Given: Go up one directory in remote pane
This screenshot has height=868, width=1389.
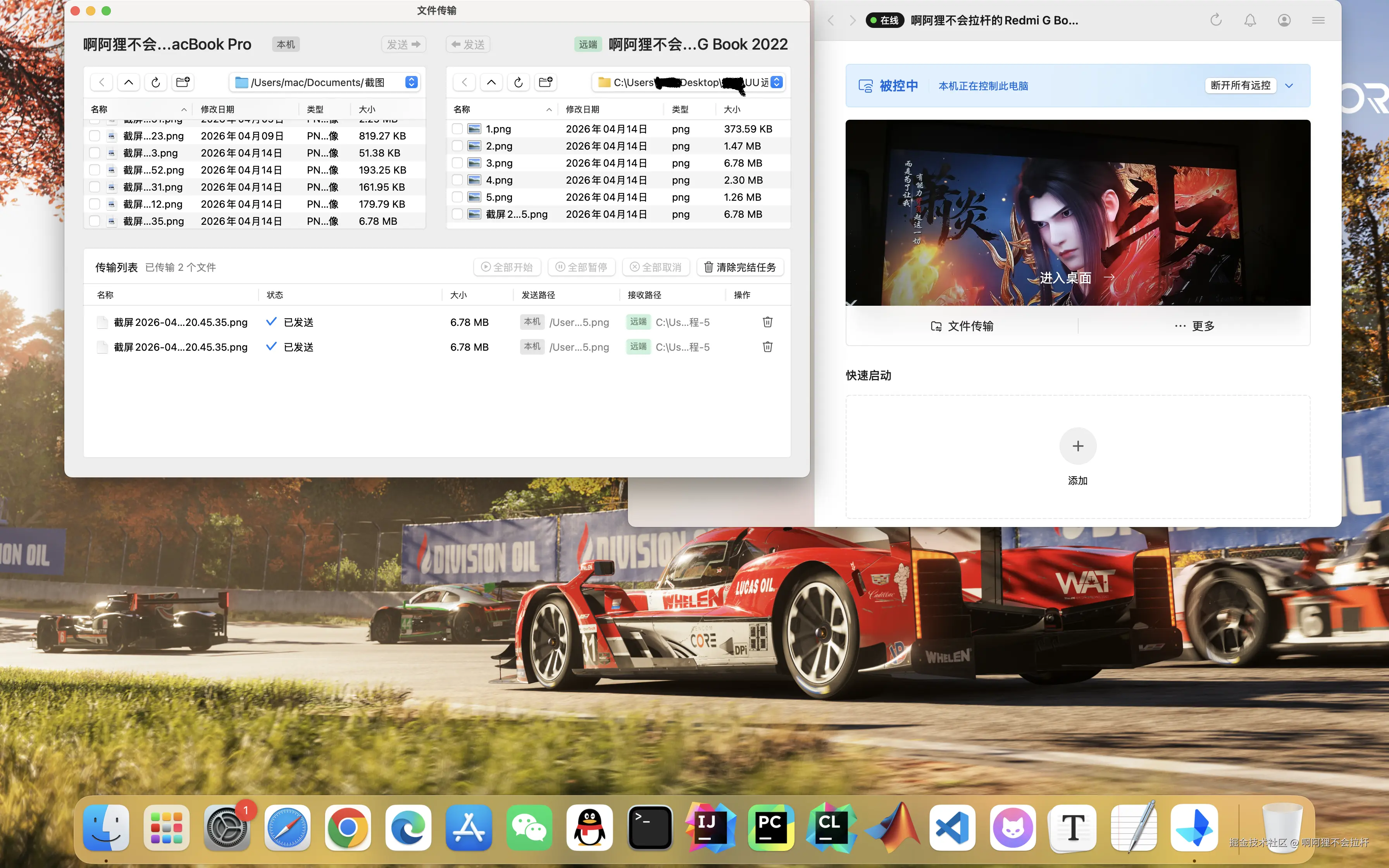Looking at the screenshot, I should click(x=491, y=82).
